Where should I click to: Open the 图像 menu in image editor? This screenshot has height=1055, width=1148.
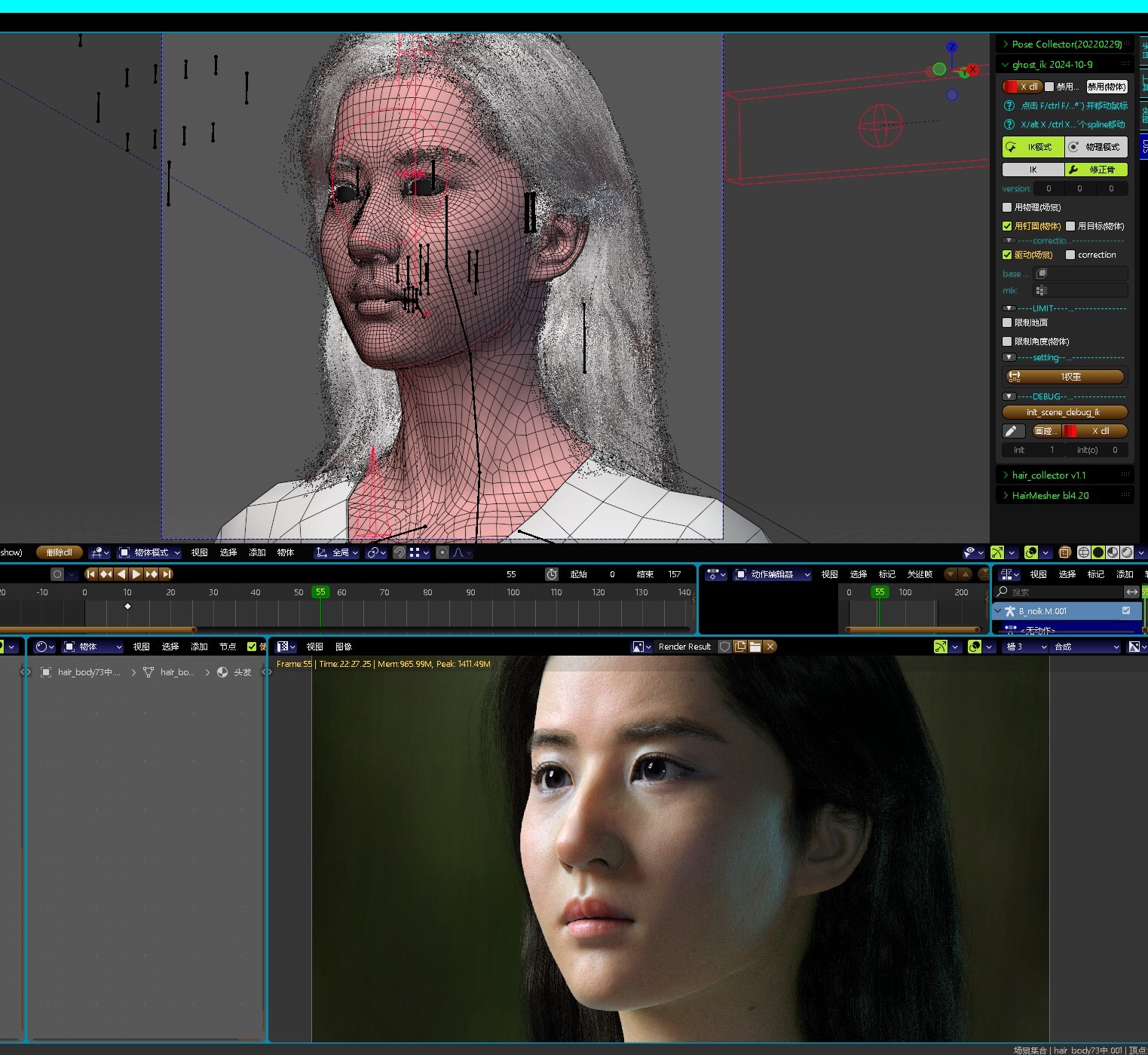click(x=344, y=647)
